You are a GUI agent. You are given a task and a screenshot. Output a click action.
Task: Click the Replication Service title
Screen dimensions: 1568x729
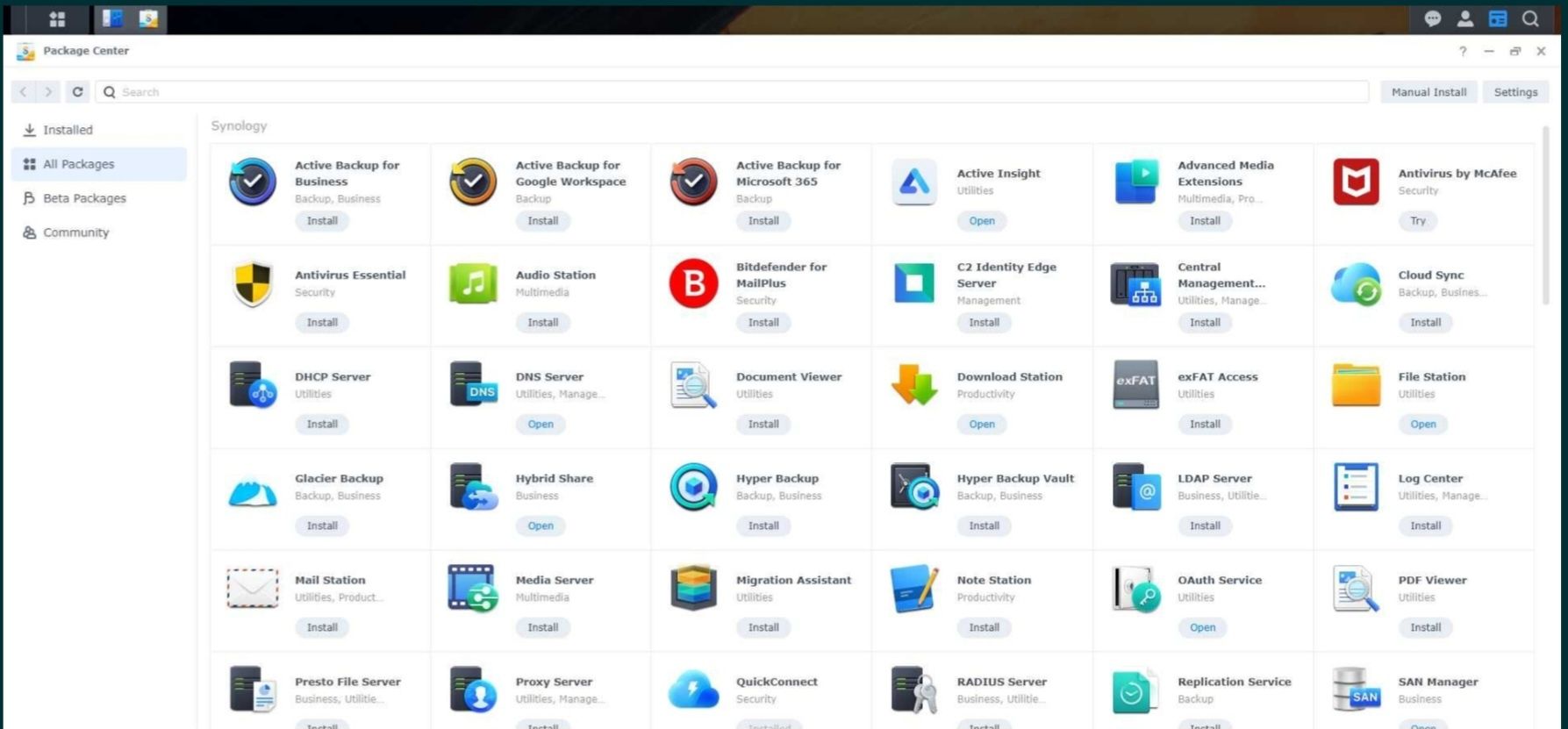pyautogui.click(x=1235, y=682)
